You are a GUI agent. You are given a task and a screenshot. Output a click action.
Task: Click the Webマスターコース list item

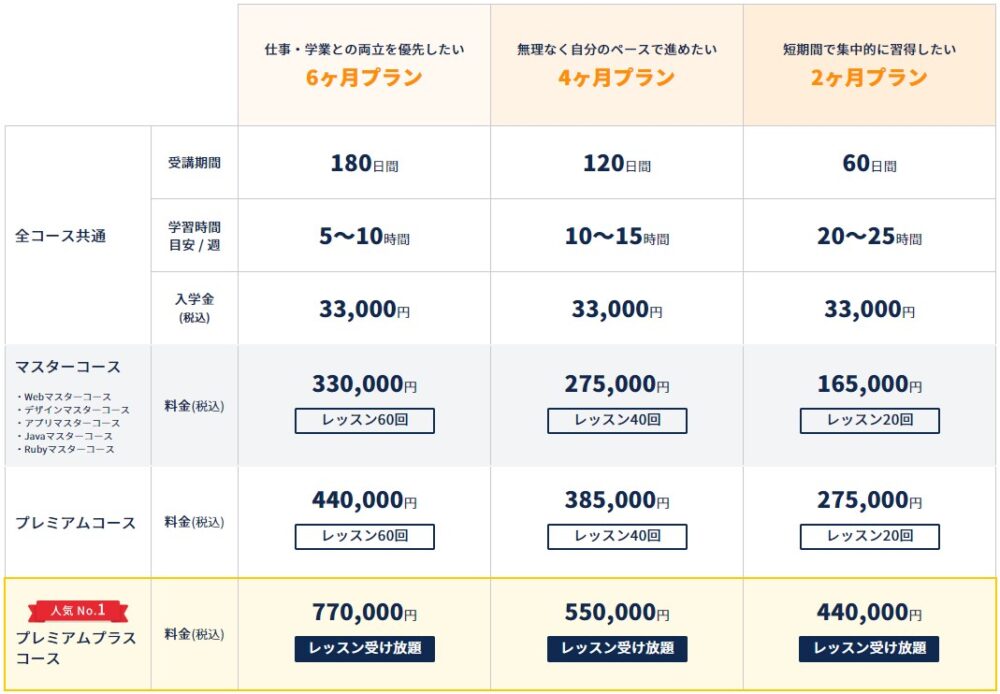pyautogui.click(x=64, y=397)
